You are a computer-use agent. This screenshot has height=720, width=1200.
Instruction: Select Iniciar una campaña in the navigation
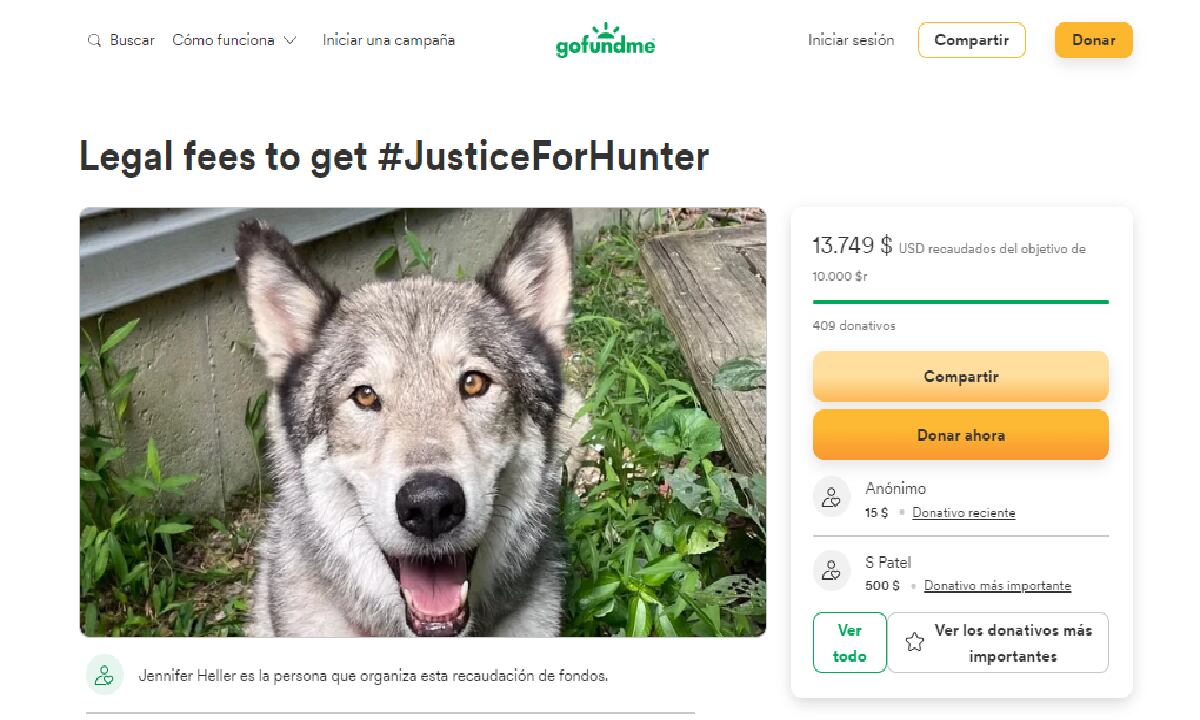388,40
